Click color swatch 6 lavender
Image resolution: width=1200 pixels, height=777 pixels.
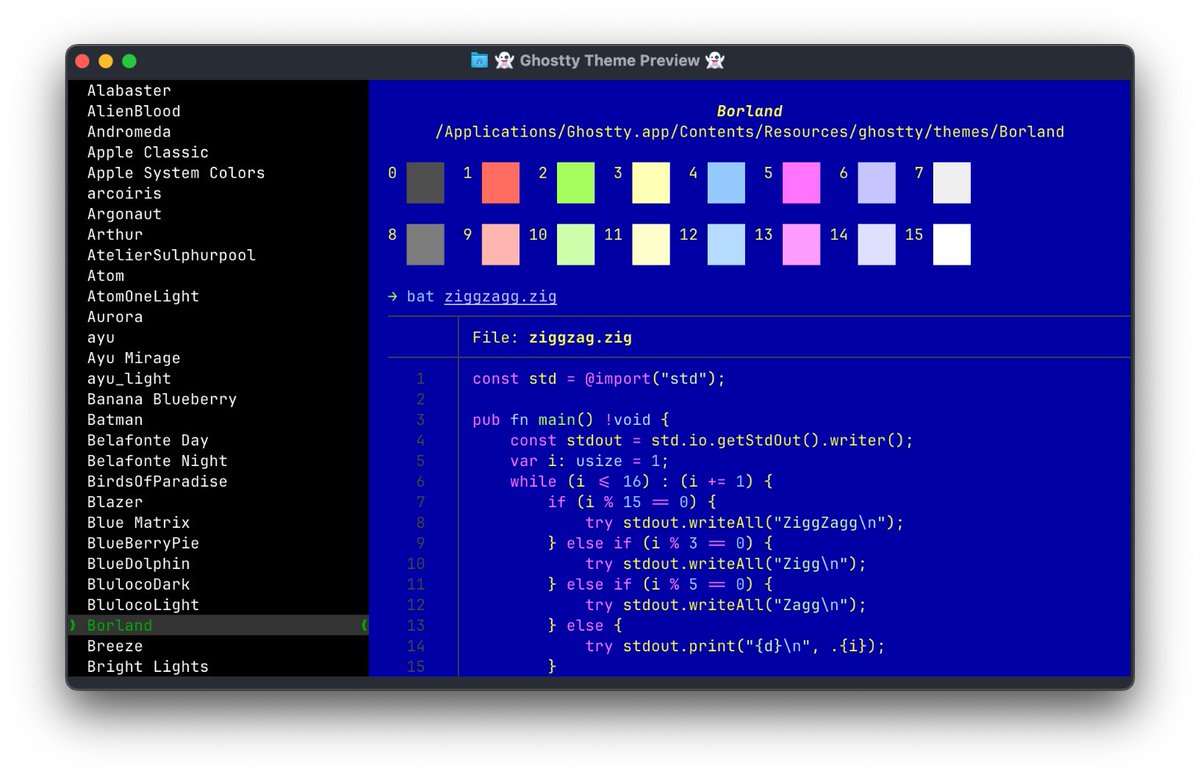877,183
